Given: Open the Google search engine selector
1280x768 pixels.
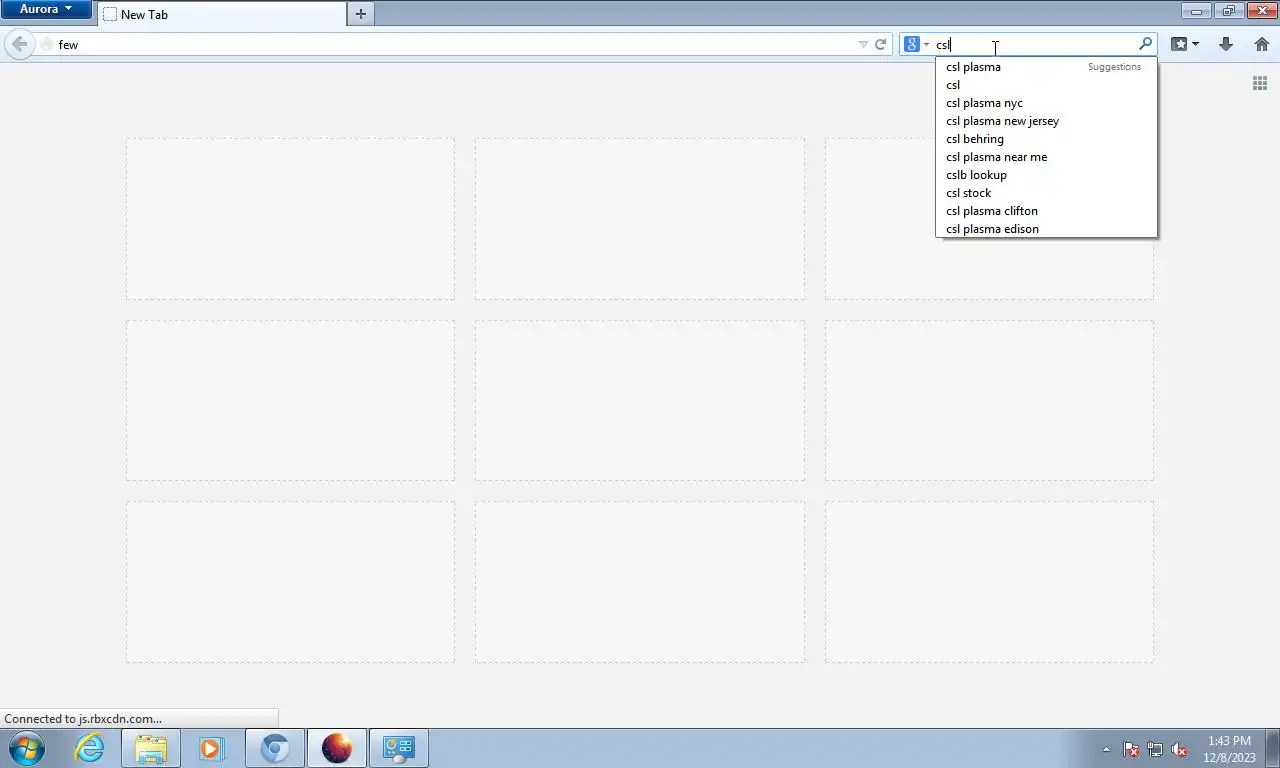Looking at the screenshot, I should coord(916,44).
